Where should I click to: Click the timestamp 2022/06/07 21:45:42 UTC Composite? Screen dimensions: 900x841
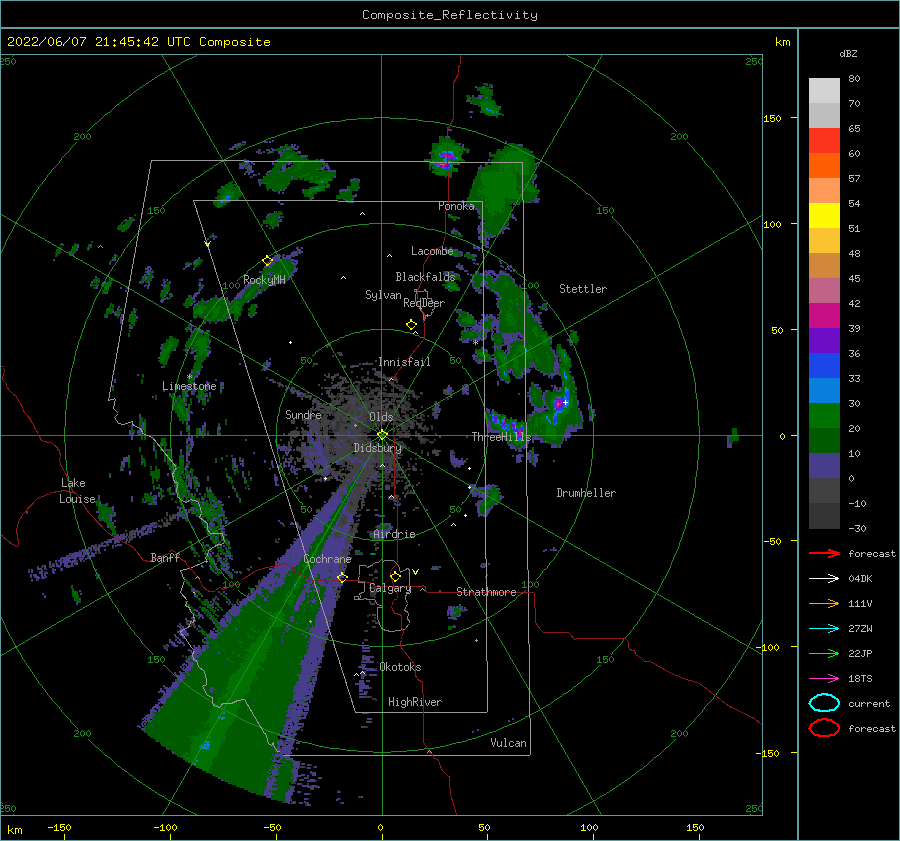click(x=138, y=42)
